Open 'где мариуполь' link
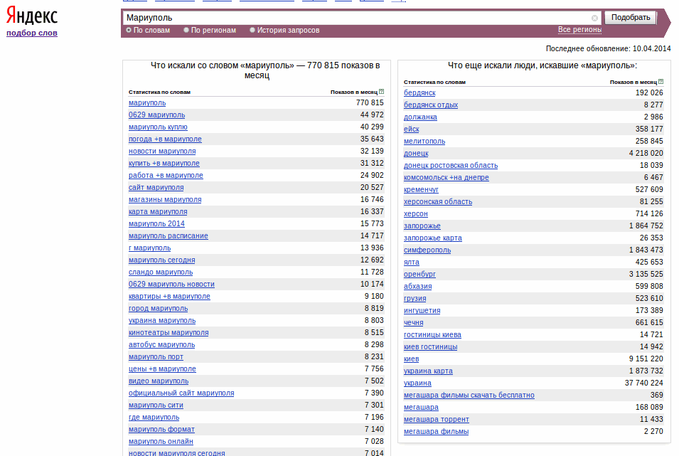Screen dimensions: 679x456 pyautogui.click(x=154, y=417)
